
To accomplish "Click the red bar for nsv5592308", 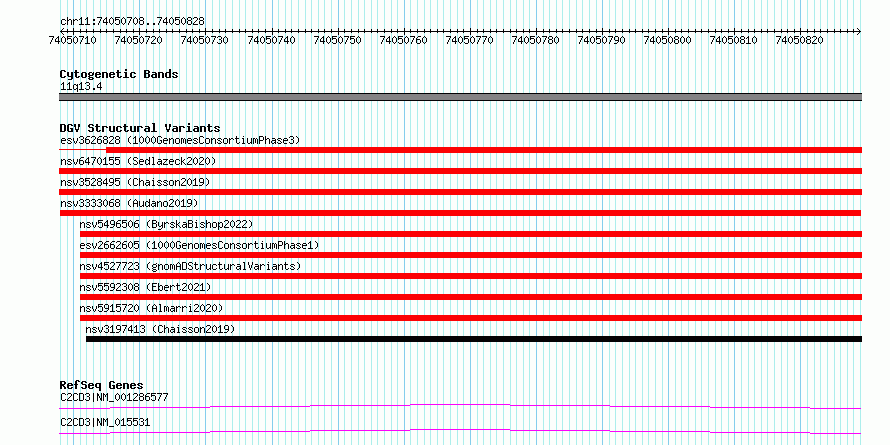I will tap(471, 297).
